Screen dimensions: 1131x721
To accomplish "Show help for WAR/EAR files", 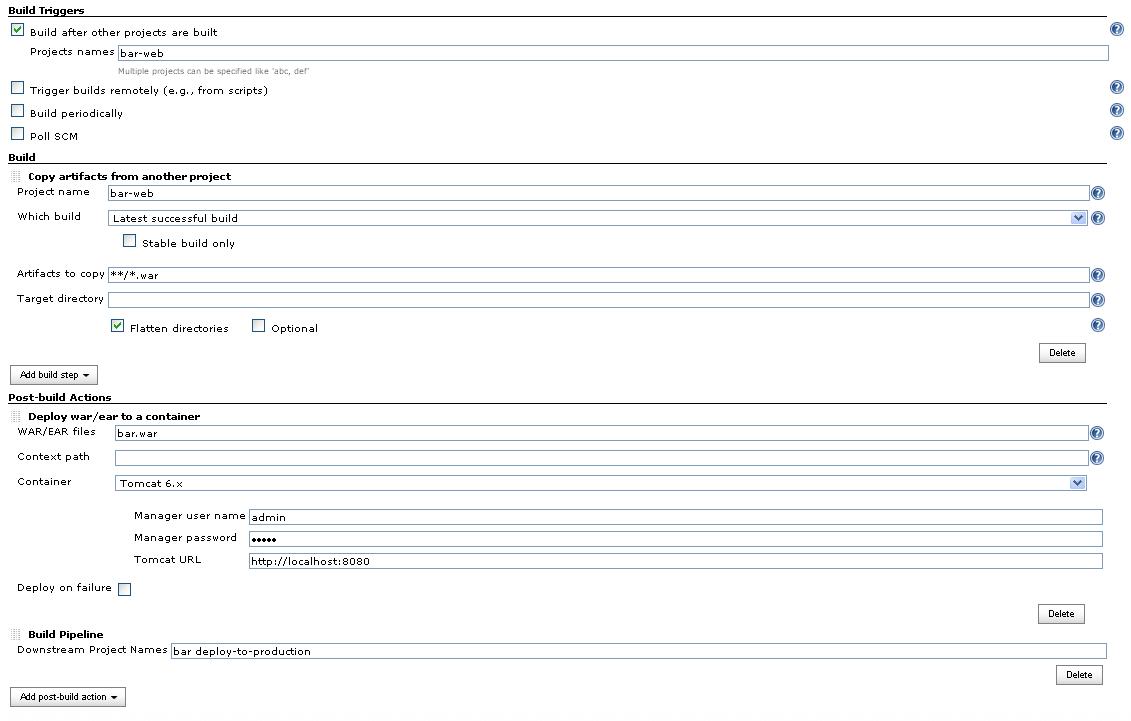I will pyautogui.click(x=1096, y=433).
